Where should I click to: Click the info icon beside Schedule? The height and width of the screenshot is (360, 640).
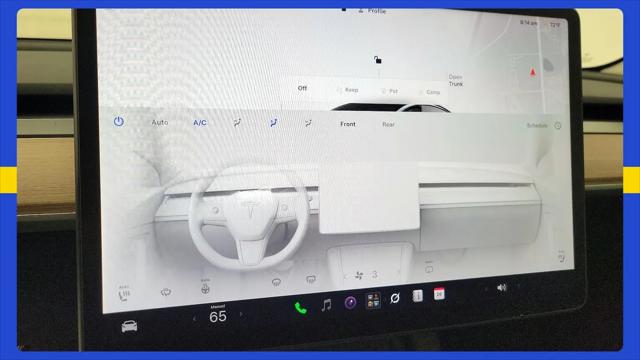(x=558, y=126)
